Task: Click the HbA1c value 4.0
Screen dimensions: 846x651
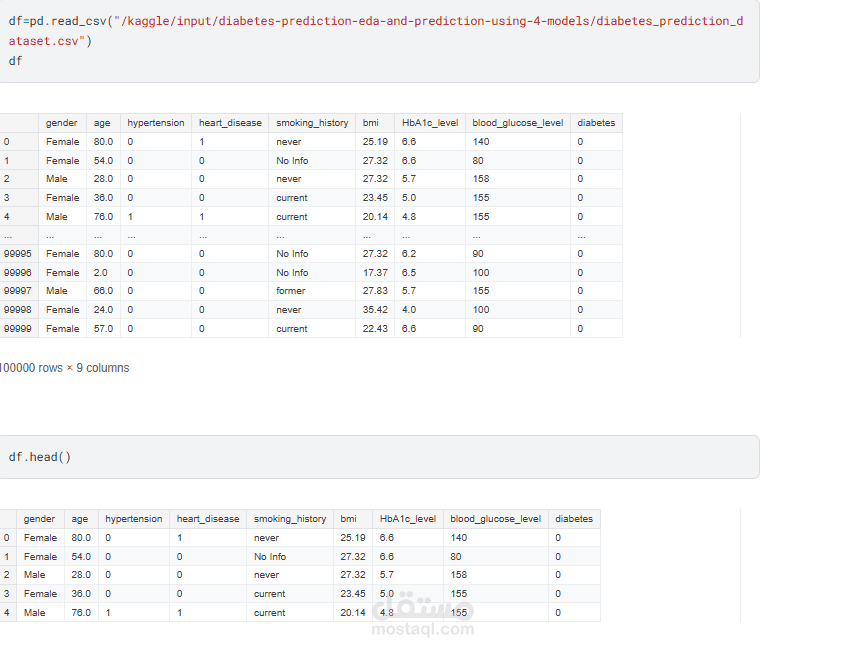Action: (409, 310)
